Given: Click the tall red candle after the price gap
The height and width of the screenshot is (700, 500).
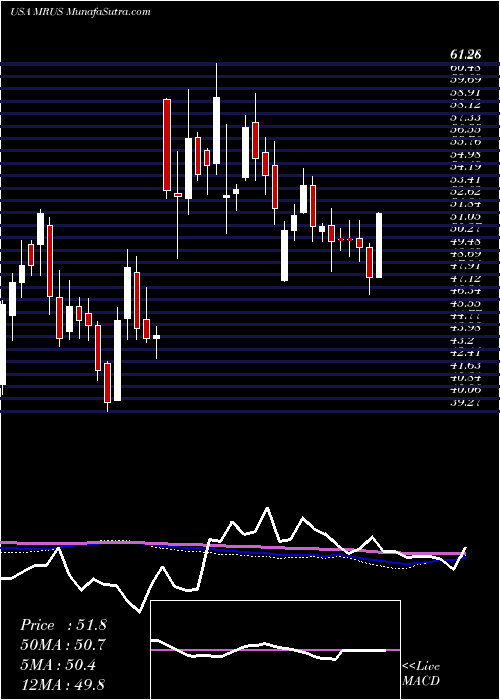Looking at the screenshot, I should coord(167,145).
